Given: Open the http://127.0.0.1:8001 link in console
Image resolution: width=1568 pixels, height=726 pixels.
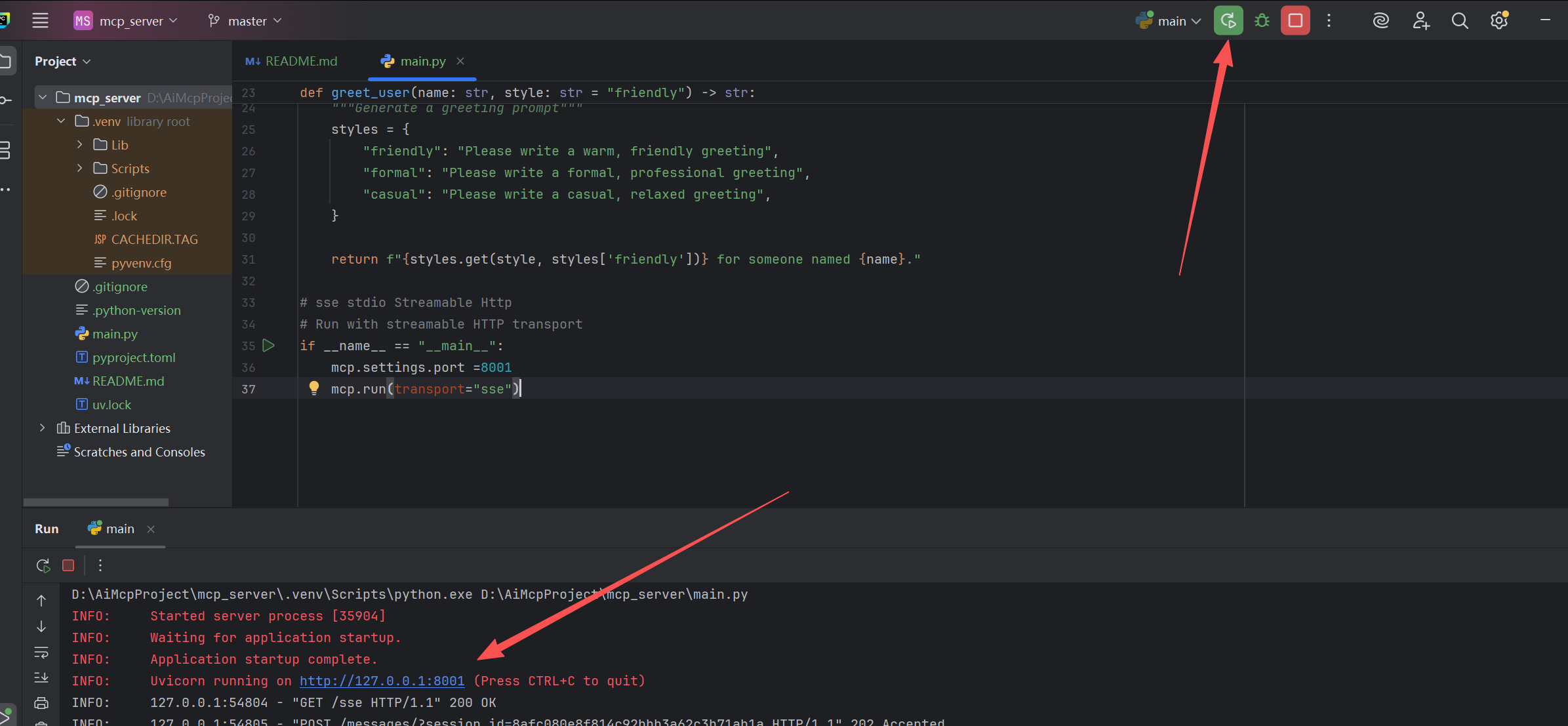Looking at the screenshot, I should [382, 681].
